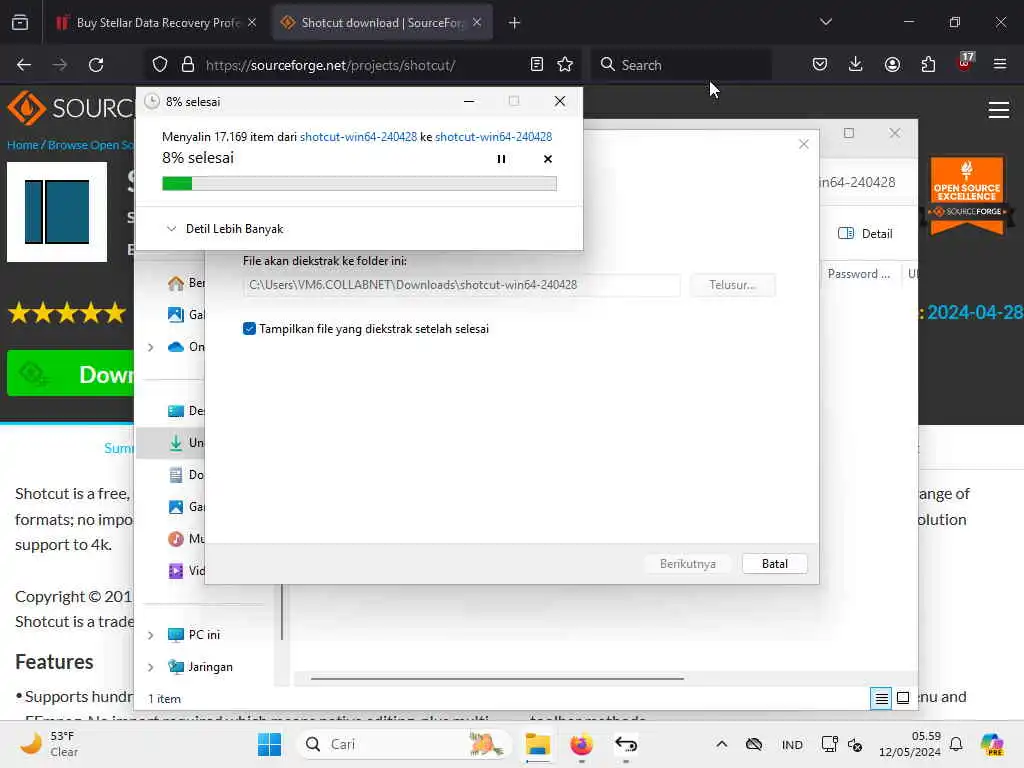Open Firefox Extensions puzzle icon
The height and width of the screenshot is (768, 1024).
928,65
